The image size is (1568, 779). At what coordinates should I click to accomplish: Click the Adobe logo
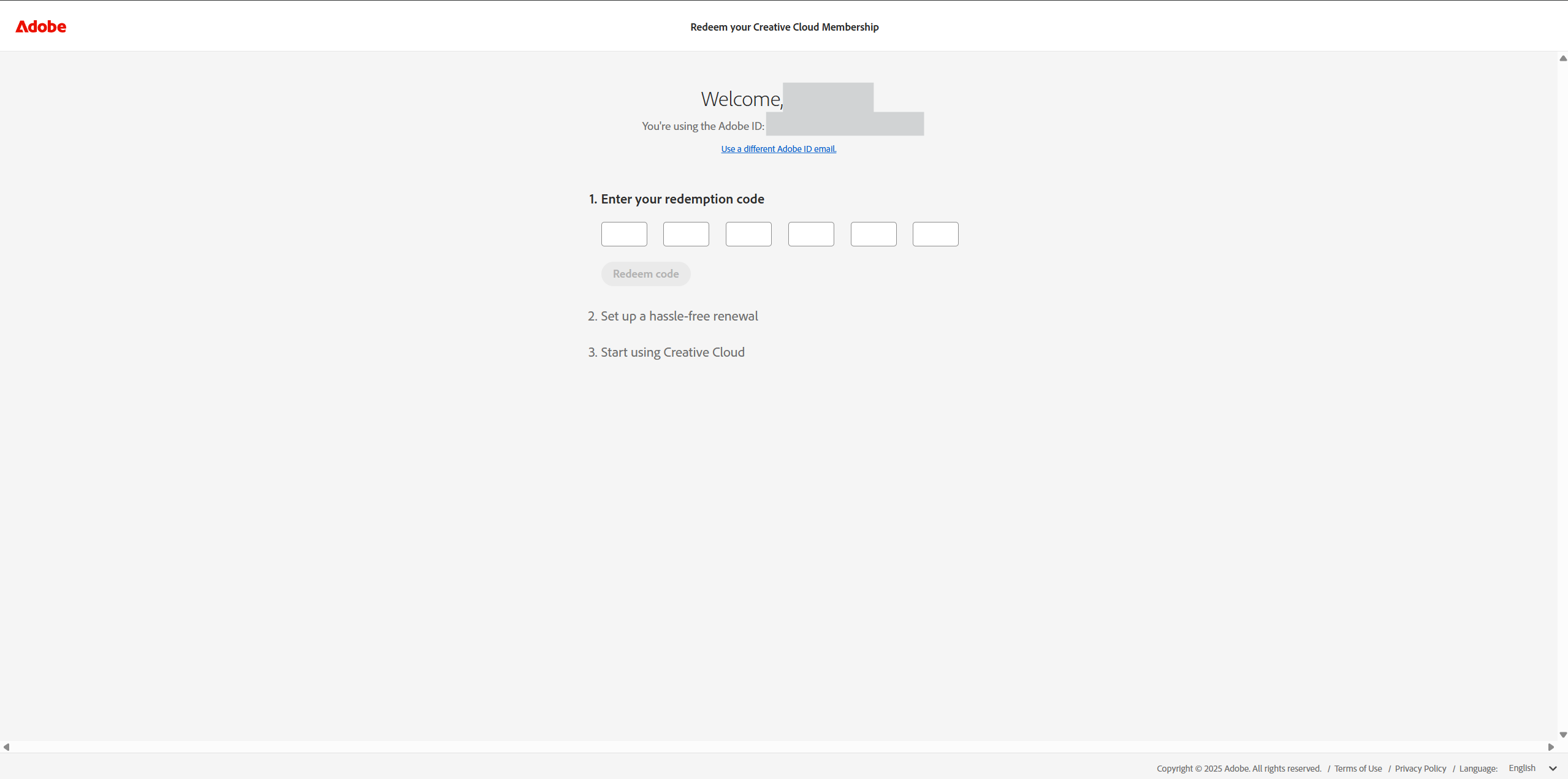[x=40, y=26]
